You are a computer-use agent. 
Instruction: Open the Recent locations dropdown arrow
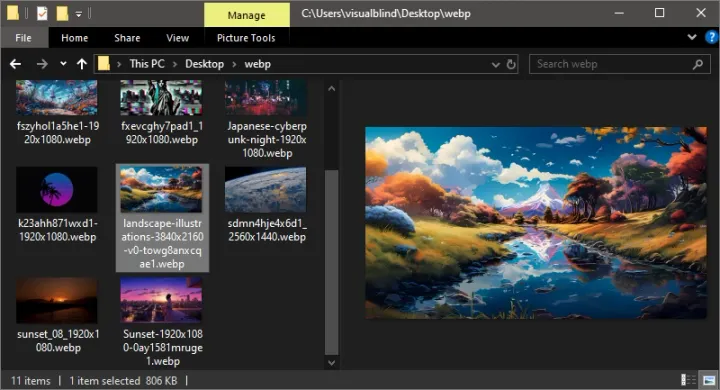pos(63,64)
